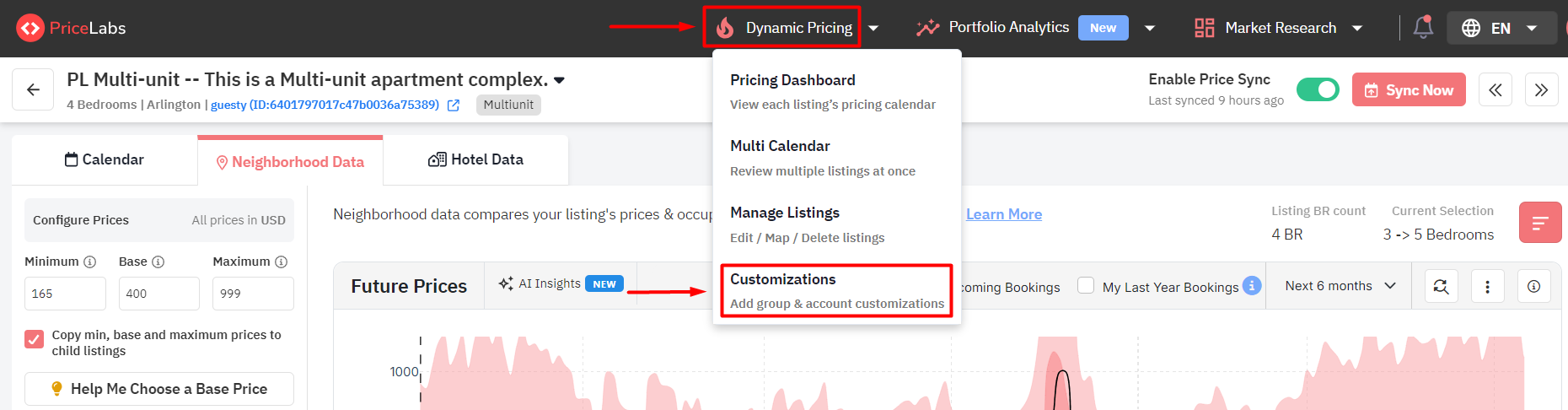Viewport: 1568px width, 410px height.
Task: Click the red filter lines button
Action: click(1540, 223)
